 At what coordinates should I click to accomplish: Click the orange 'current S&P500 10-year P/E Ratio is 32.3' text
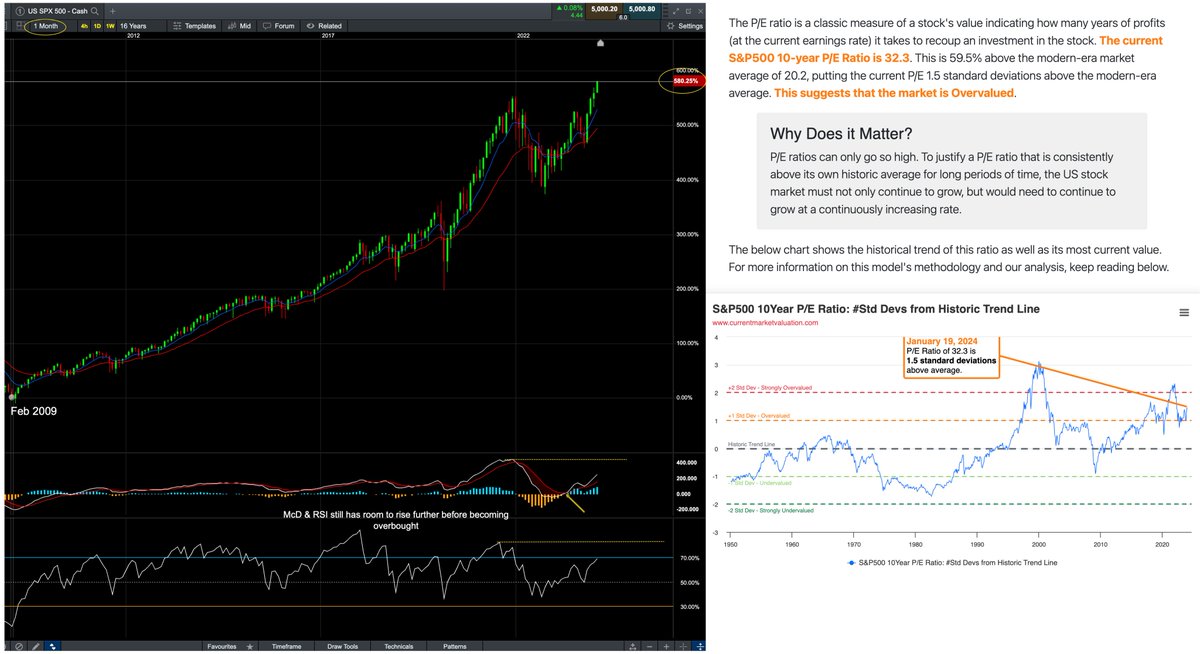point(946,50)
